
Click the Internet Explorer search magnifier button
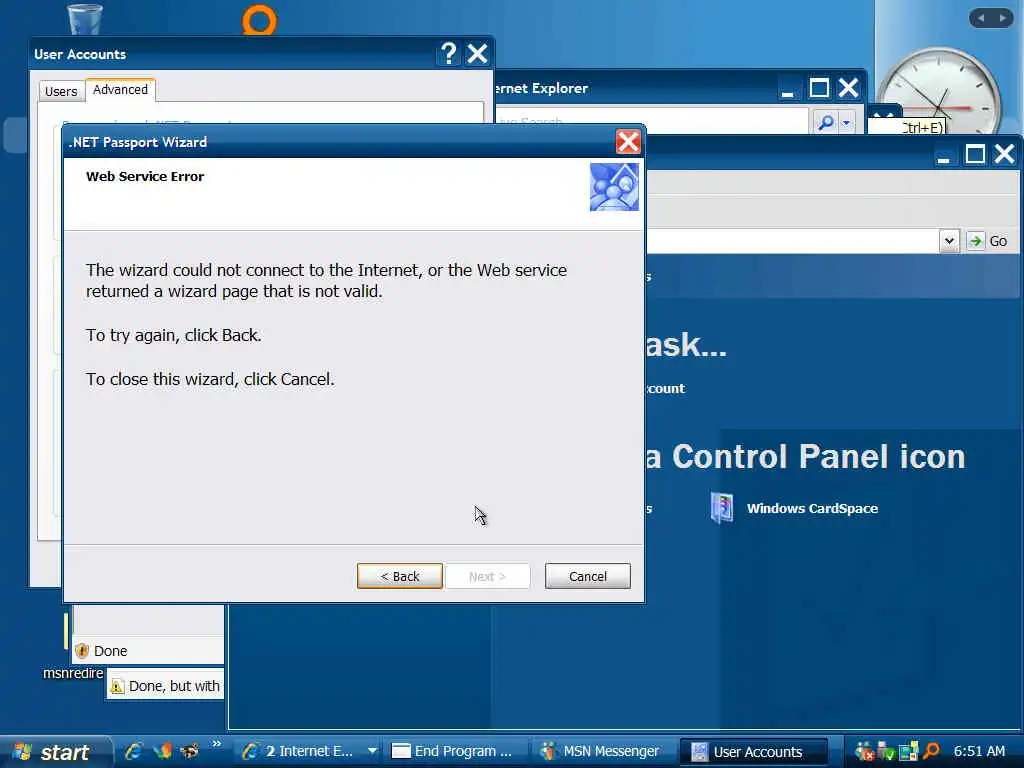point(825,122)
